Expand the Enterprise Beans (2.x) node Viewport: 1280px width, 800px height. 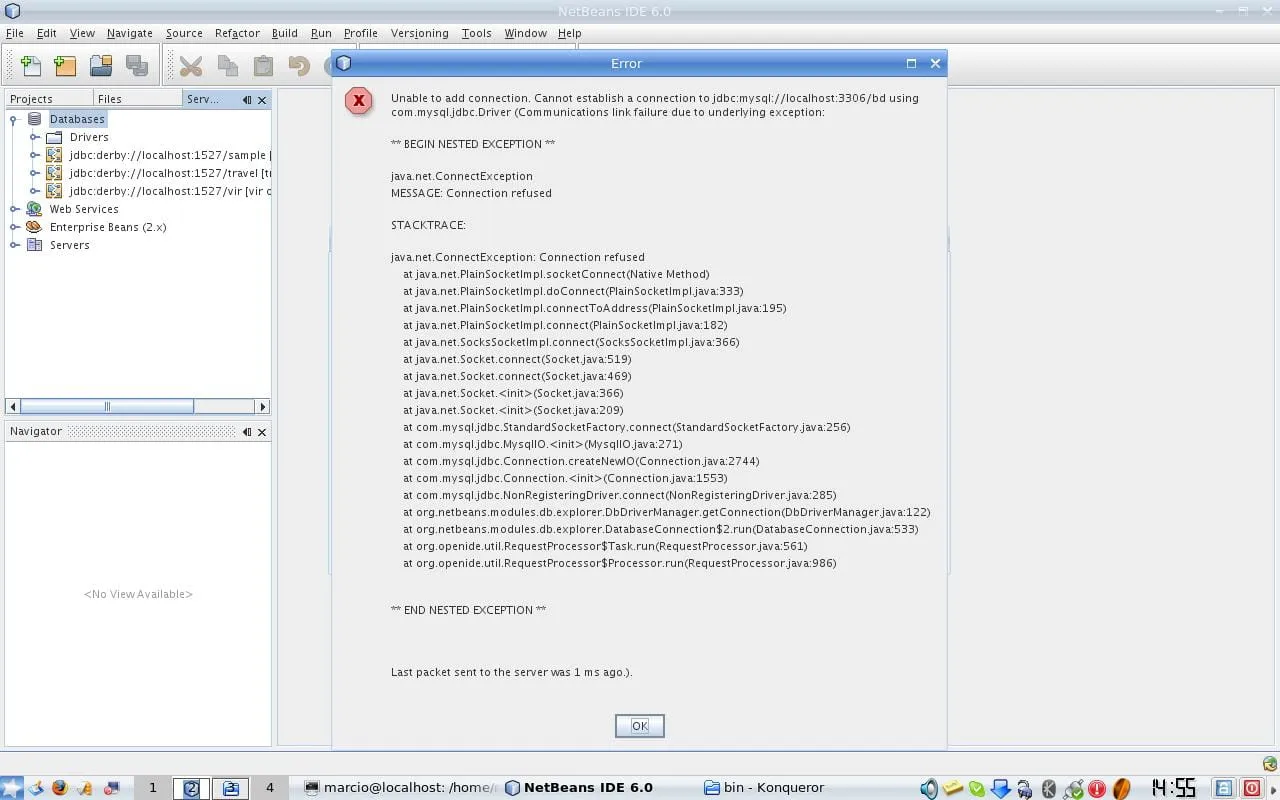tap(15, 227)
